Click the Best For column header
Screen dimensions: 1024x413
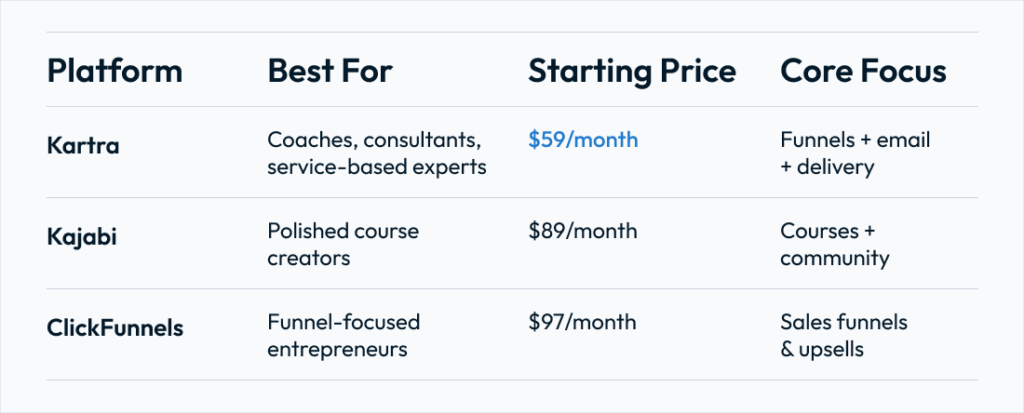pyautogui.click(x=330, y=71)
